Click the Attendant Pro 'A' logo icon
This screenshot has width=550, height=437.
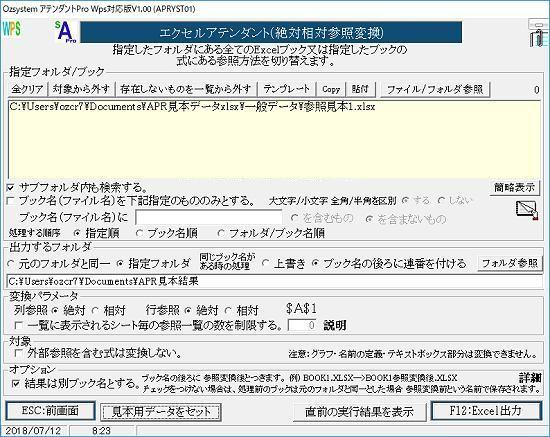[x=66, y=32]
